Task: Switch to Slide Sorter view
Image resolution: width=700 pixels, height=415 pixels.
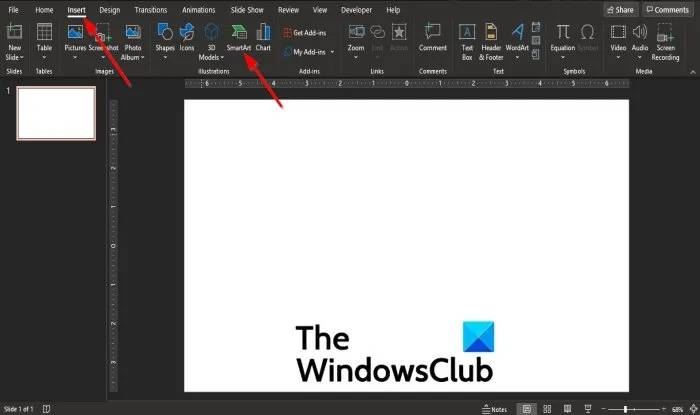Action: pyautogui.click(x=547, y=409)
